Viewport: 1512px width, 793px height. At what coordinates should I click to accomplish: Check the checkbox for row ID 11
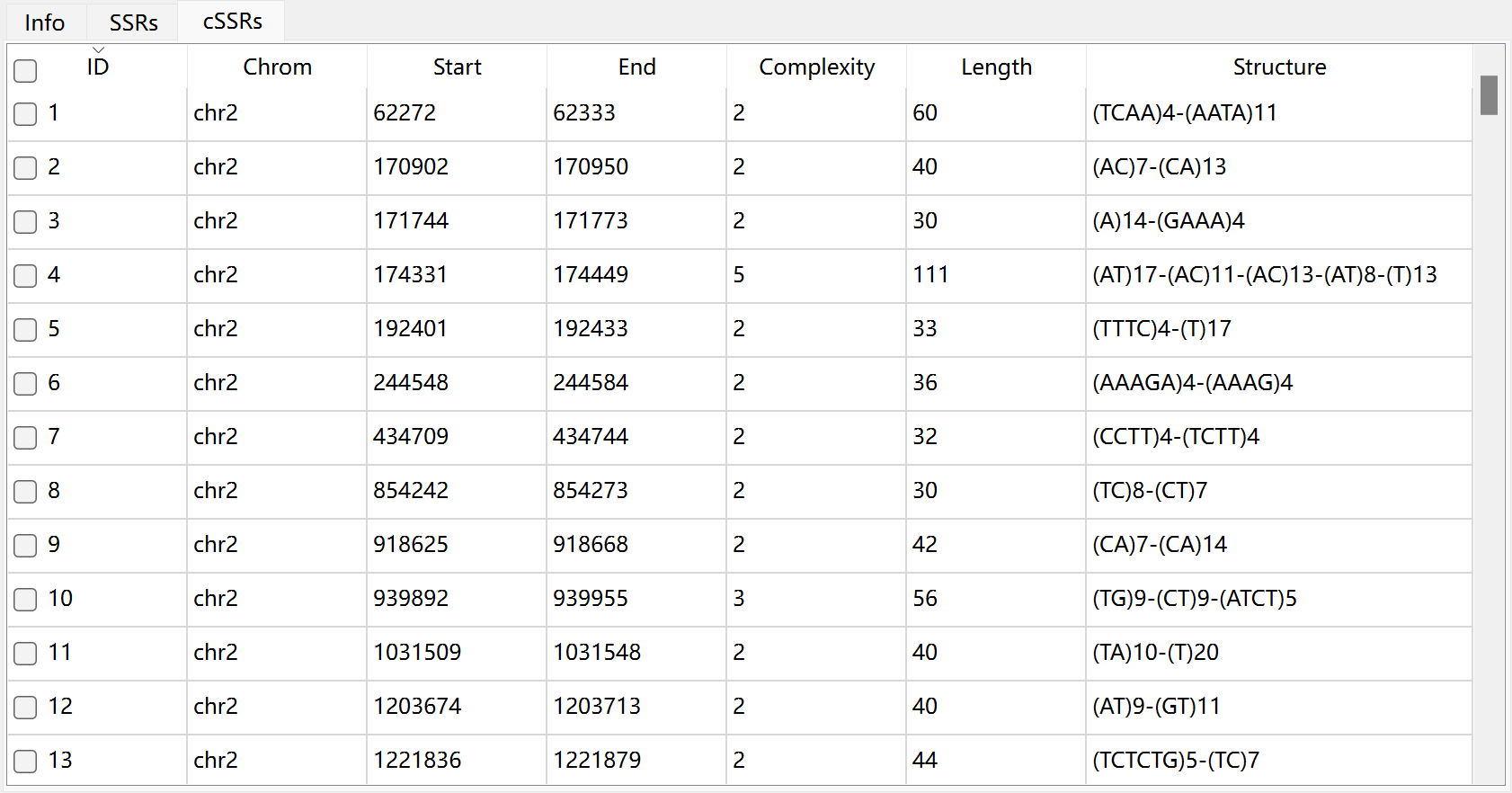click(25, 653)
